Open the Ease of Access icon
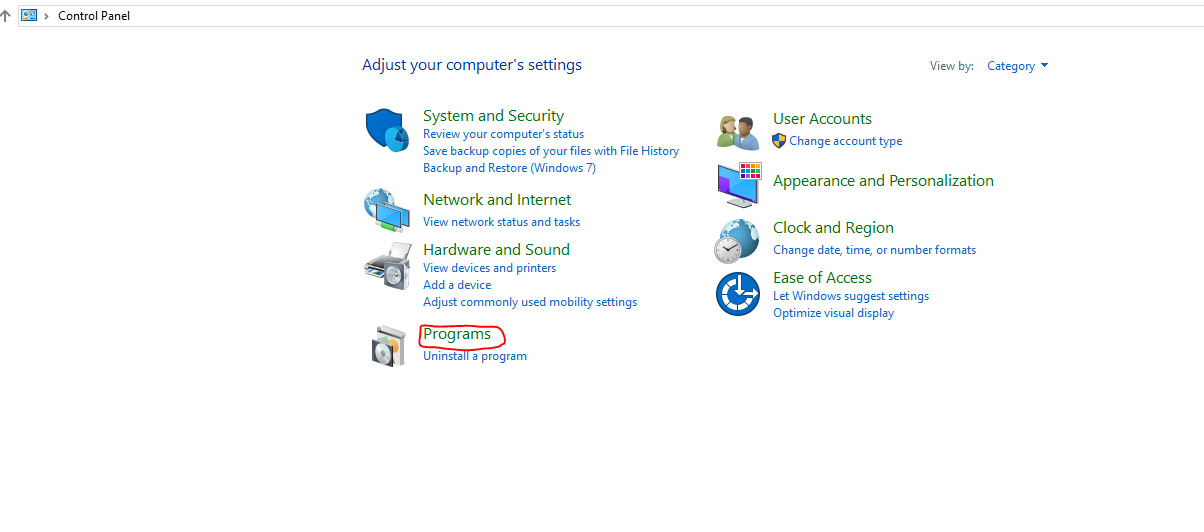 pyautogui.click(x=738, y=293)
